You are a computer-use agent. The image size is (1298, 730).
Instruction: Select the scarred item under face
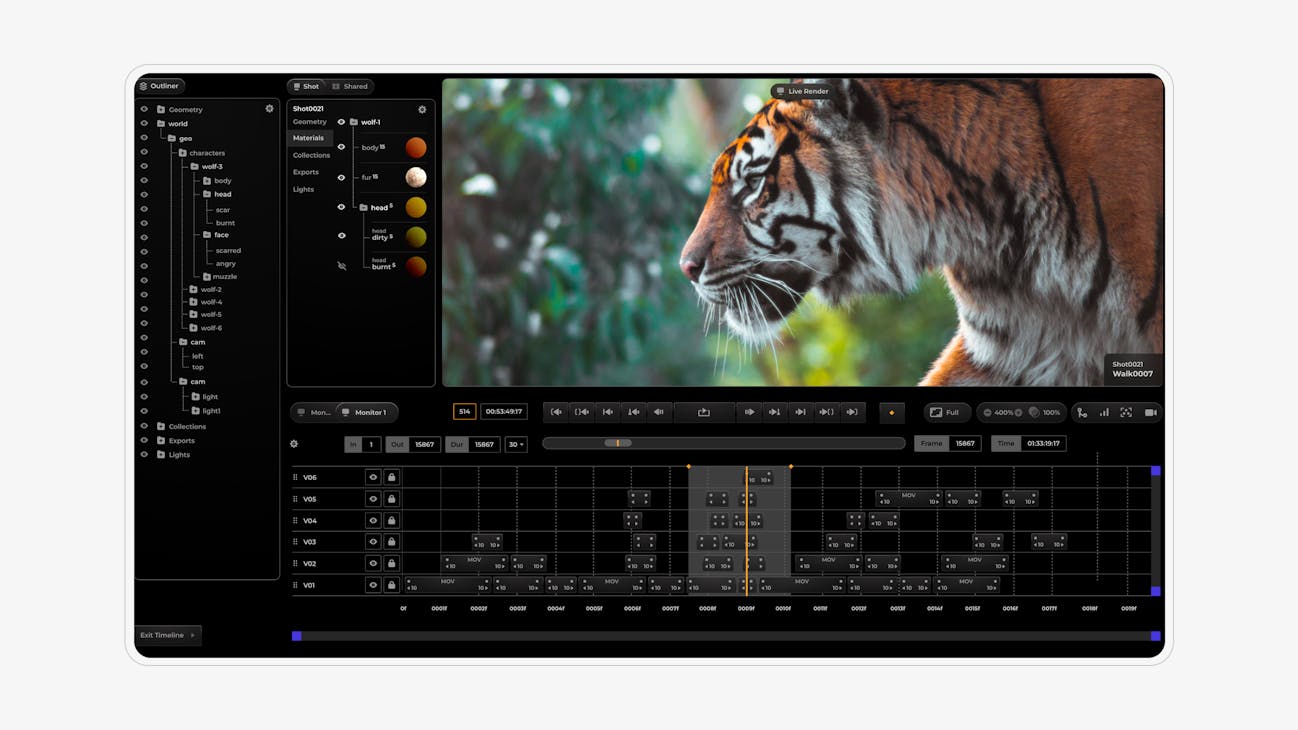(228, 251)
